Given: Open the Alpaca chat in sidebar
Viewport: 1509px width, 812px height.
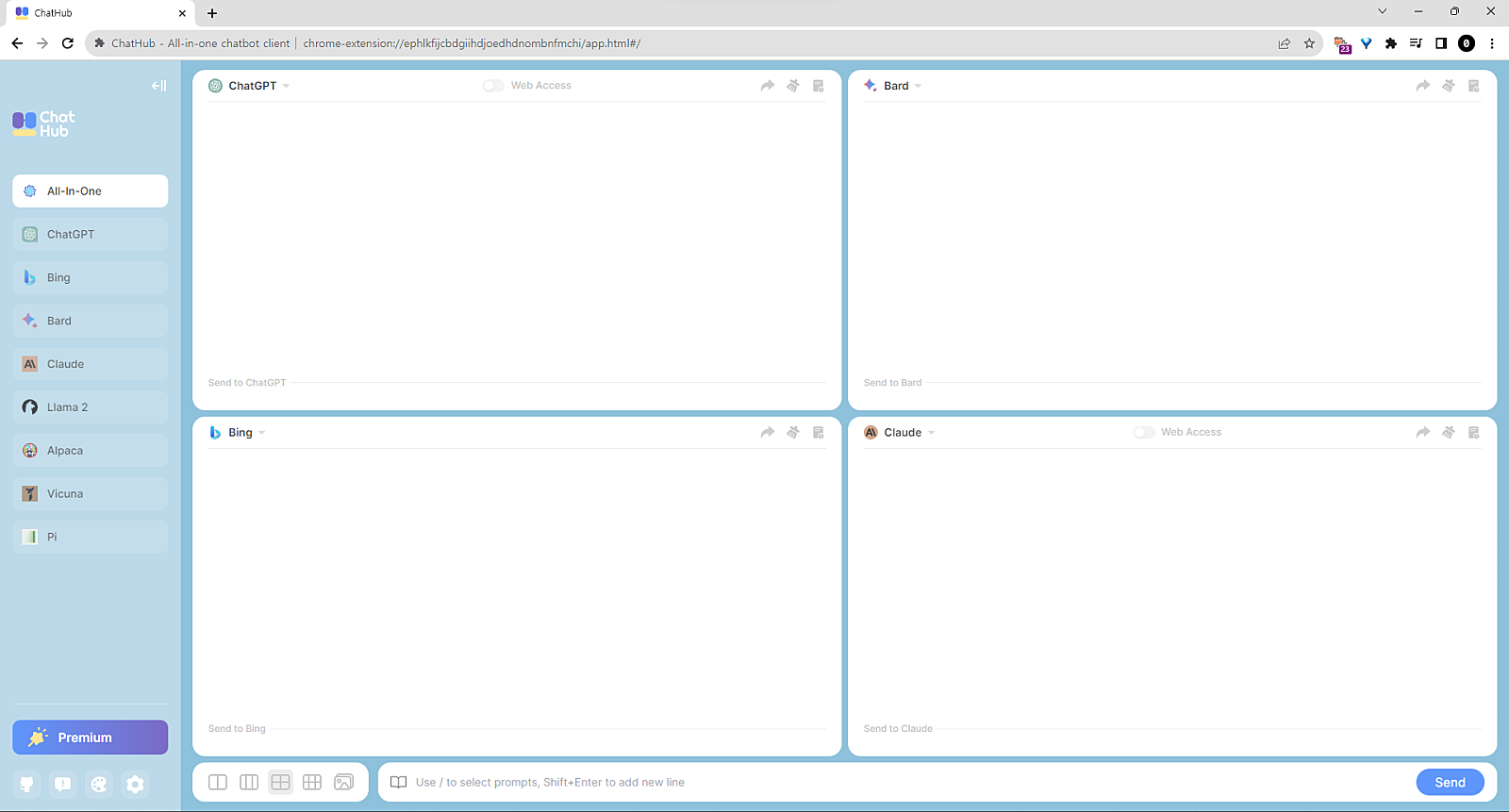Looking at the screenshot, I should point(91,451).
